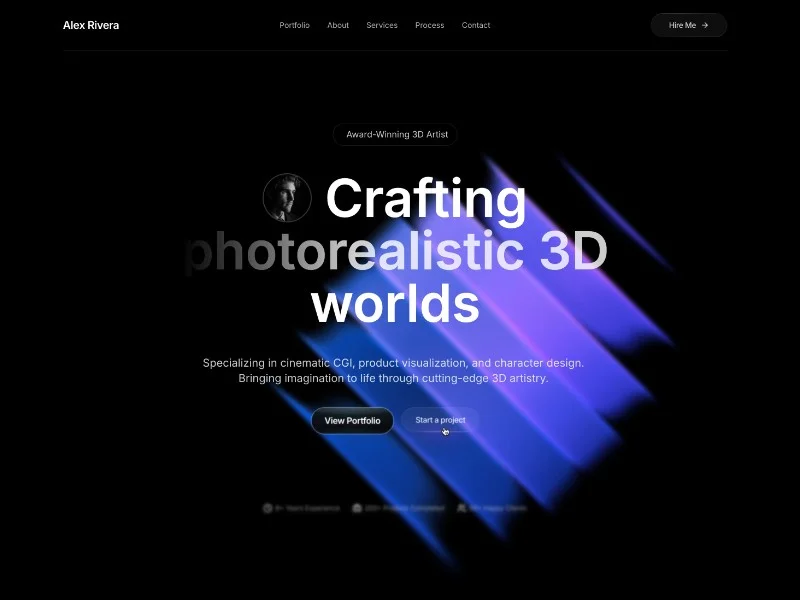Click the 'Crafting' headline word
The width and height of the screenshot is (800, 600).
coord(426,200)
